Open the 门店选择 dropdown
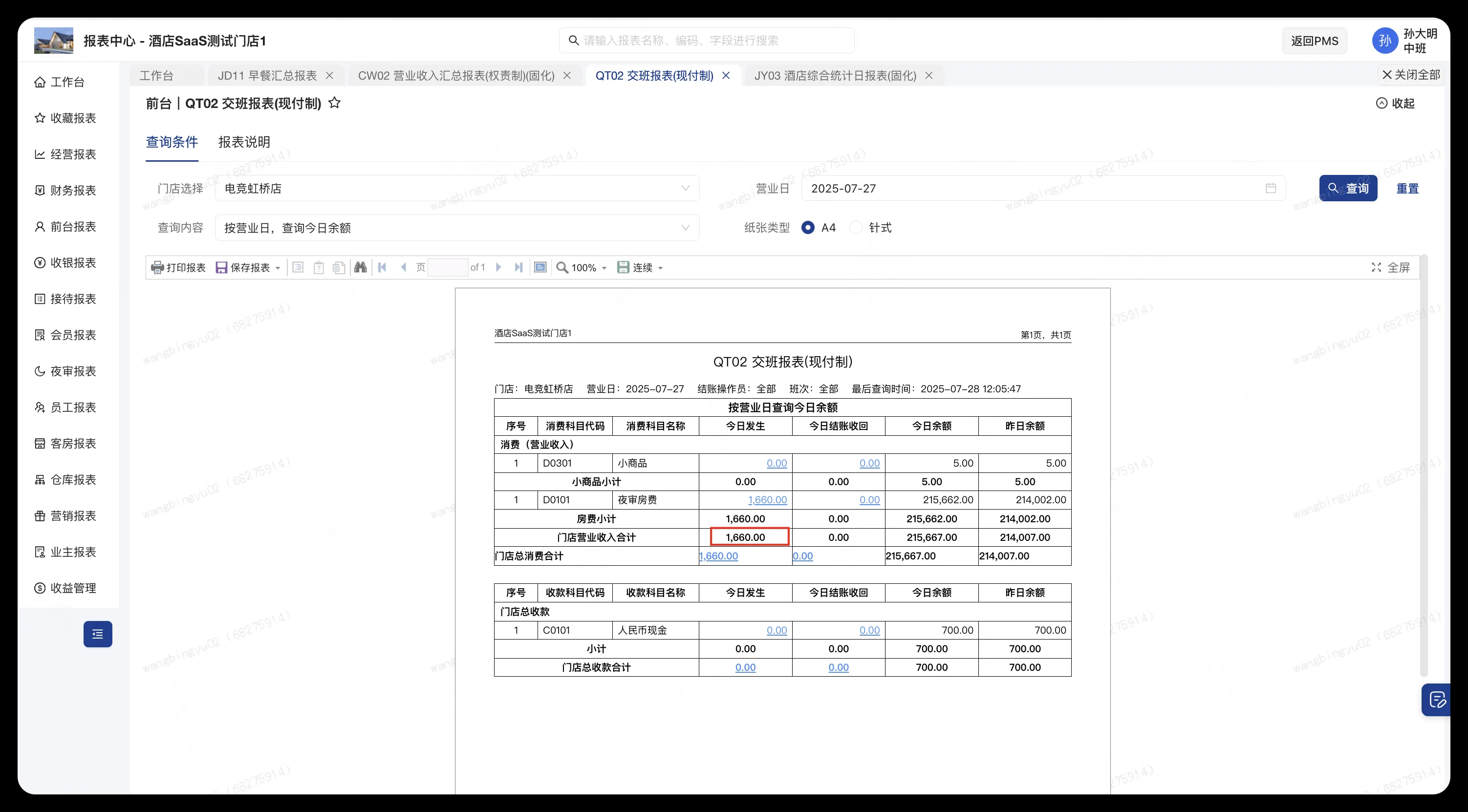 point(457,188)
